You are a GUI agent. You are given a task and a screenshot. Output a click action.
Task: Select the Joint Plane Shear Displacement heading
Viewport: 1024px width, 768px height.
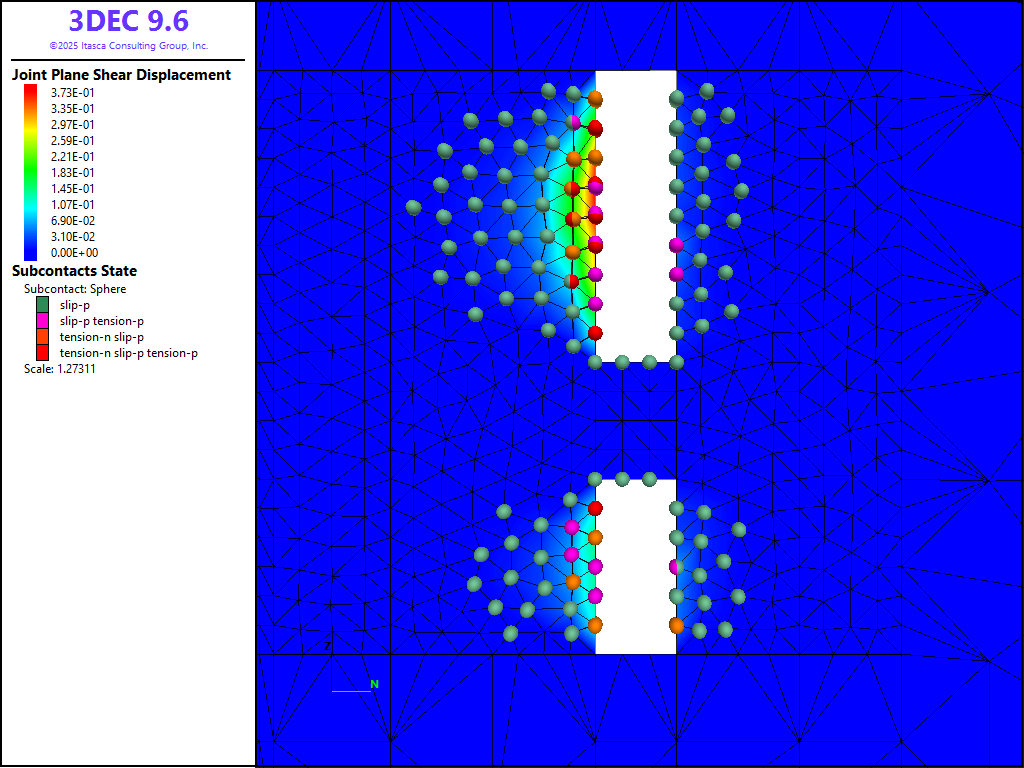[121, 75]
